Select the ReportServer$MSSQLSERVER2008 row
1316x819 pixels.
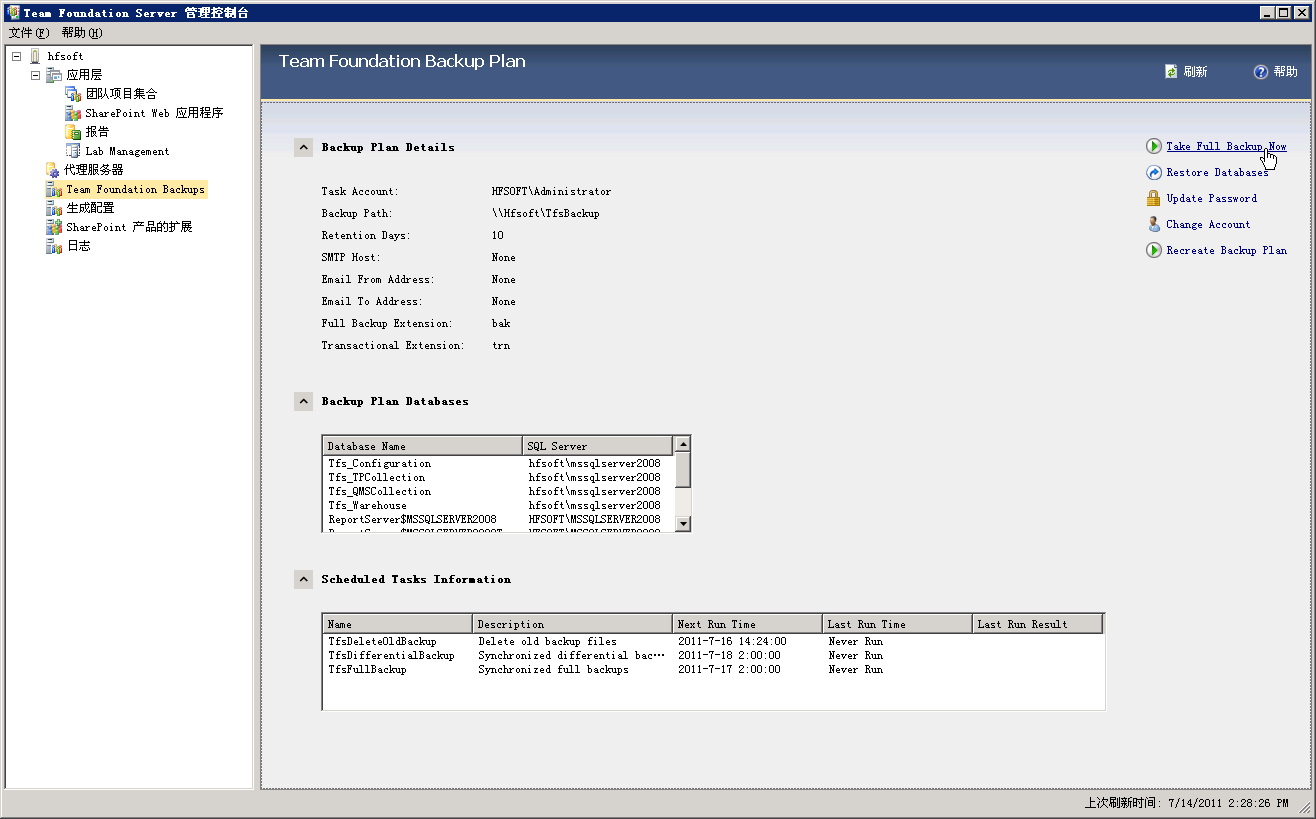pyautogui.click(x=497, y=520)
